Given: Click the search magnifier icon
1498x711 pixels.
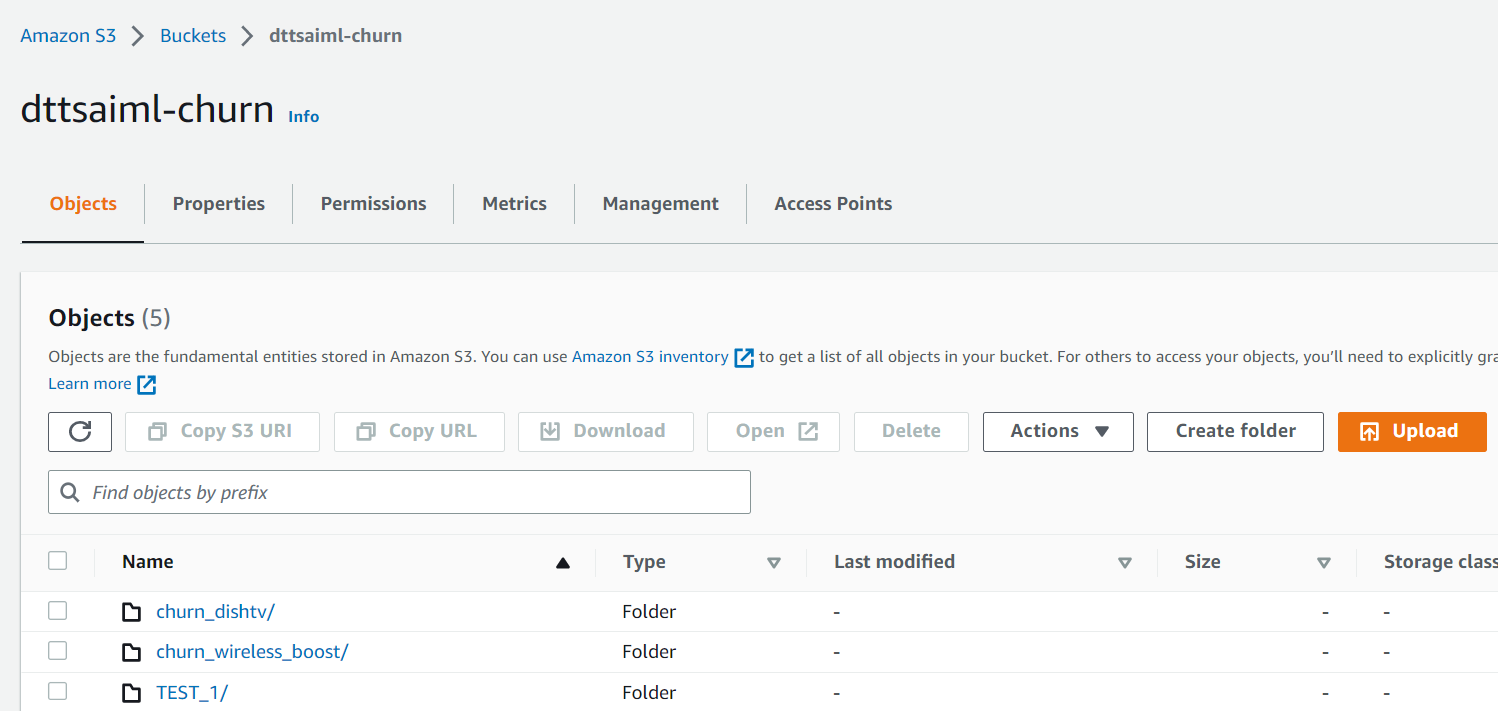Looking at the screenshot, I should coord(69,492).
